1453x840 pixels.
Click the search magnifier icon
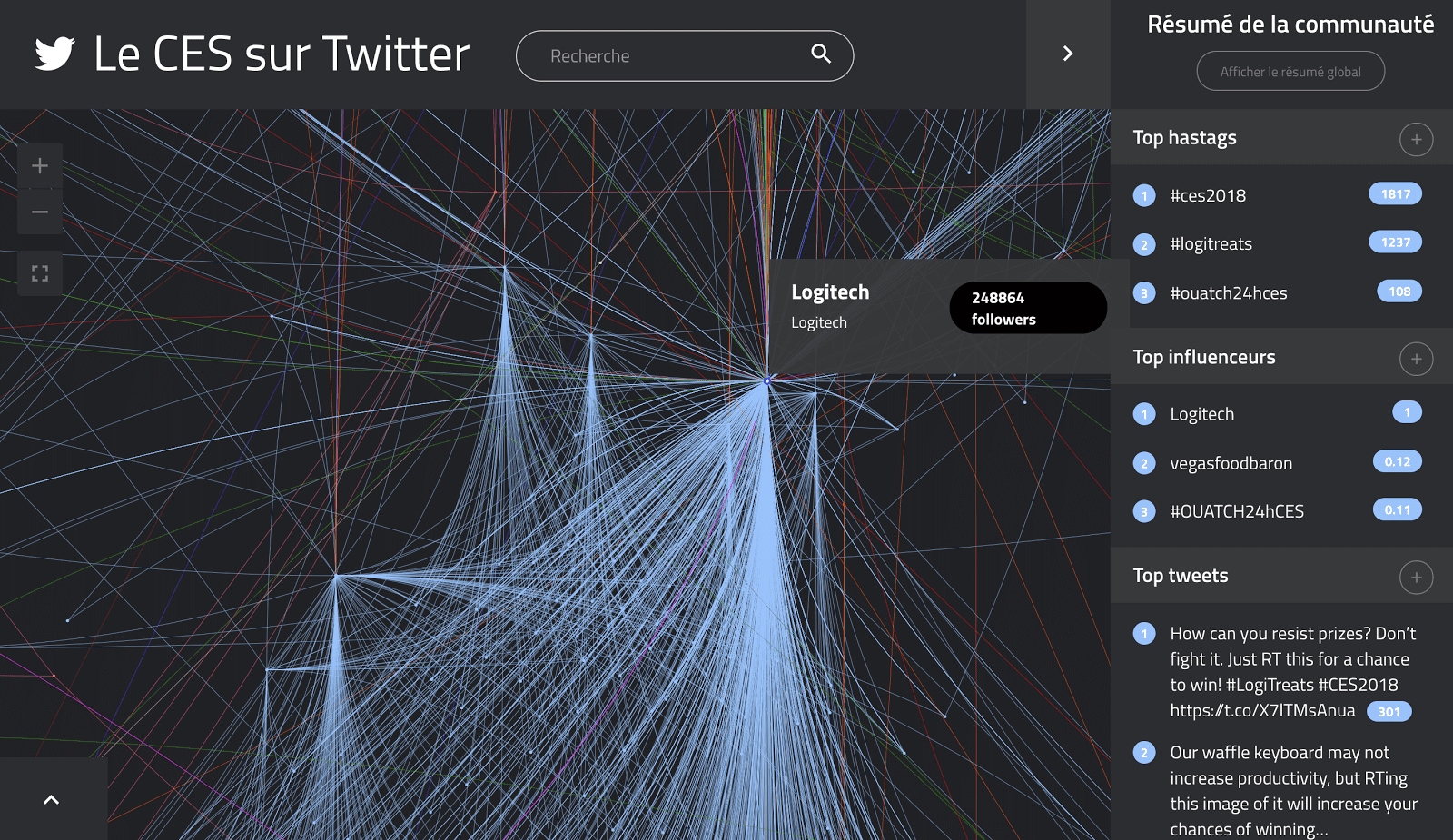821,54
